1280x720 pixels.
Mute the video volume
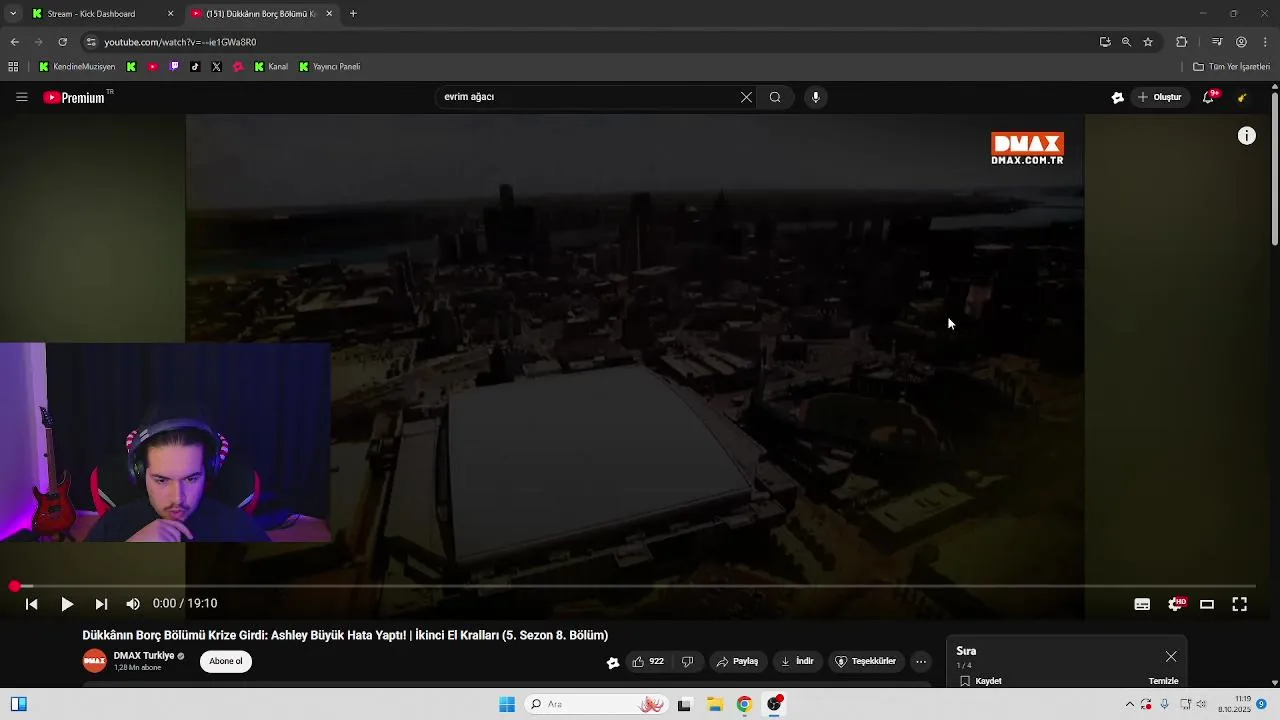(x=133, y=604)
